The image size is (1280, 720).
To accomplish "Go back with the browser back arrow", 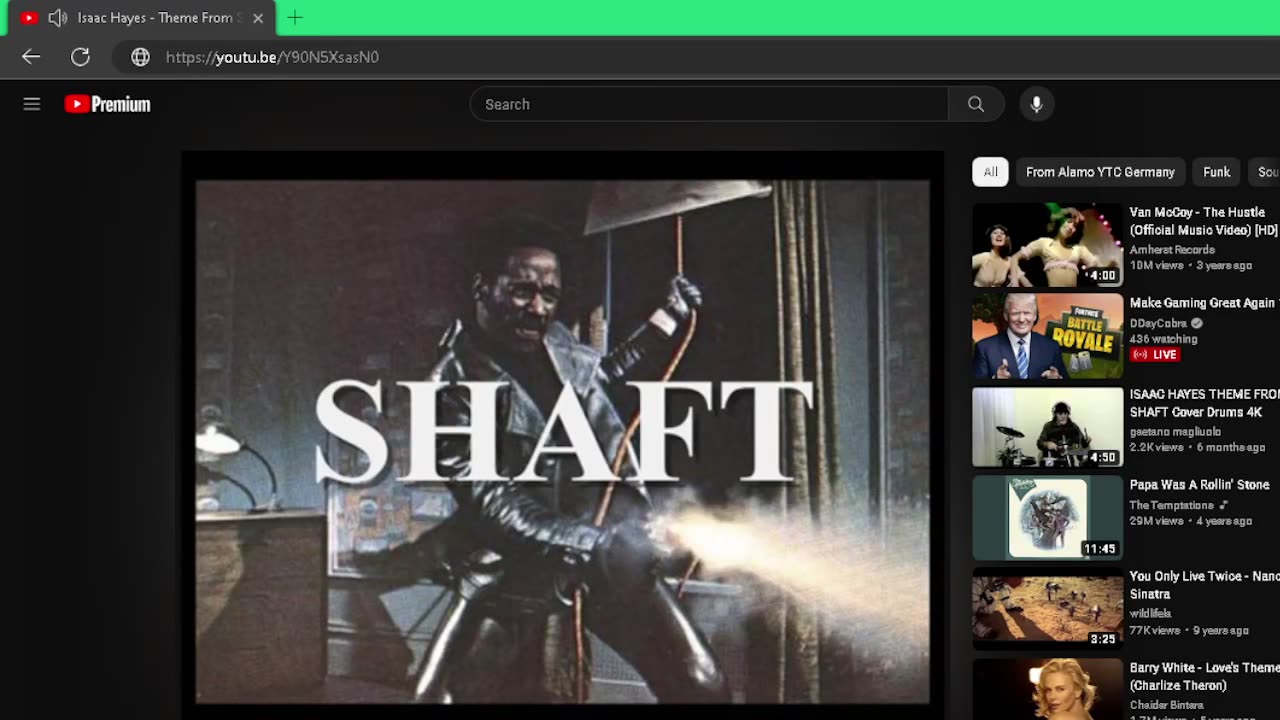I will (31, 57).
